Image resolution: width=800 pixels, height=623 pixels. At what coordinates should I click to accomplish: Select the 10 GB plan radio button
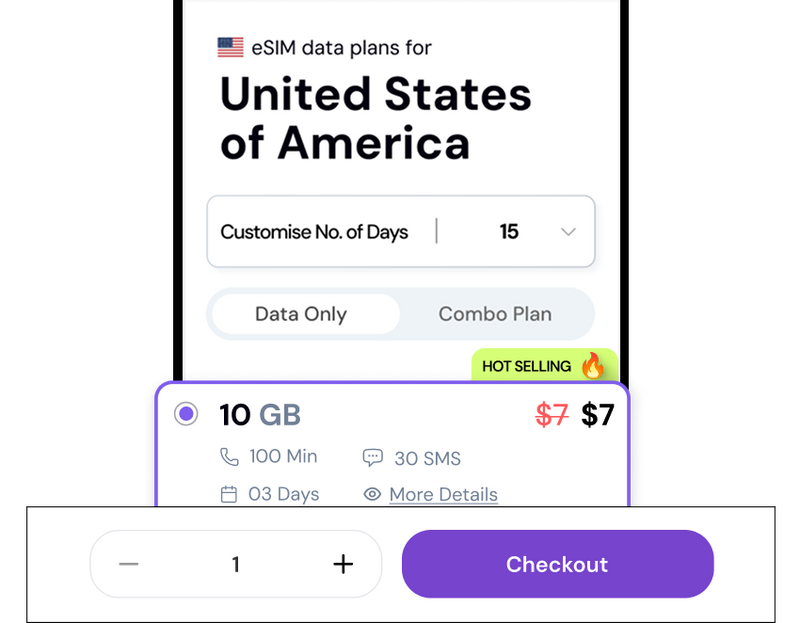click(186, 414)
